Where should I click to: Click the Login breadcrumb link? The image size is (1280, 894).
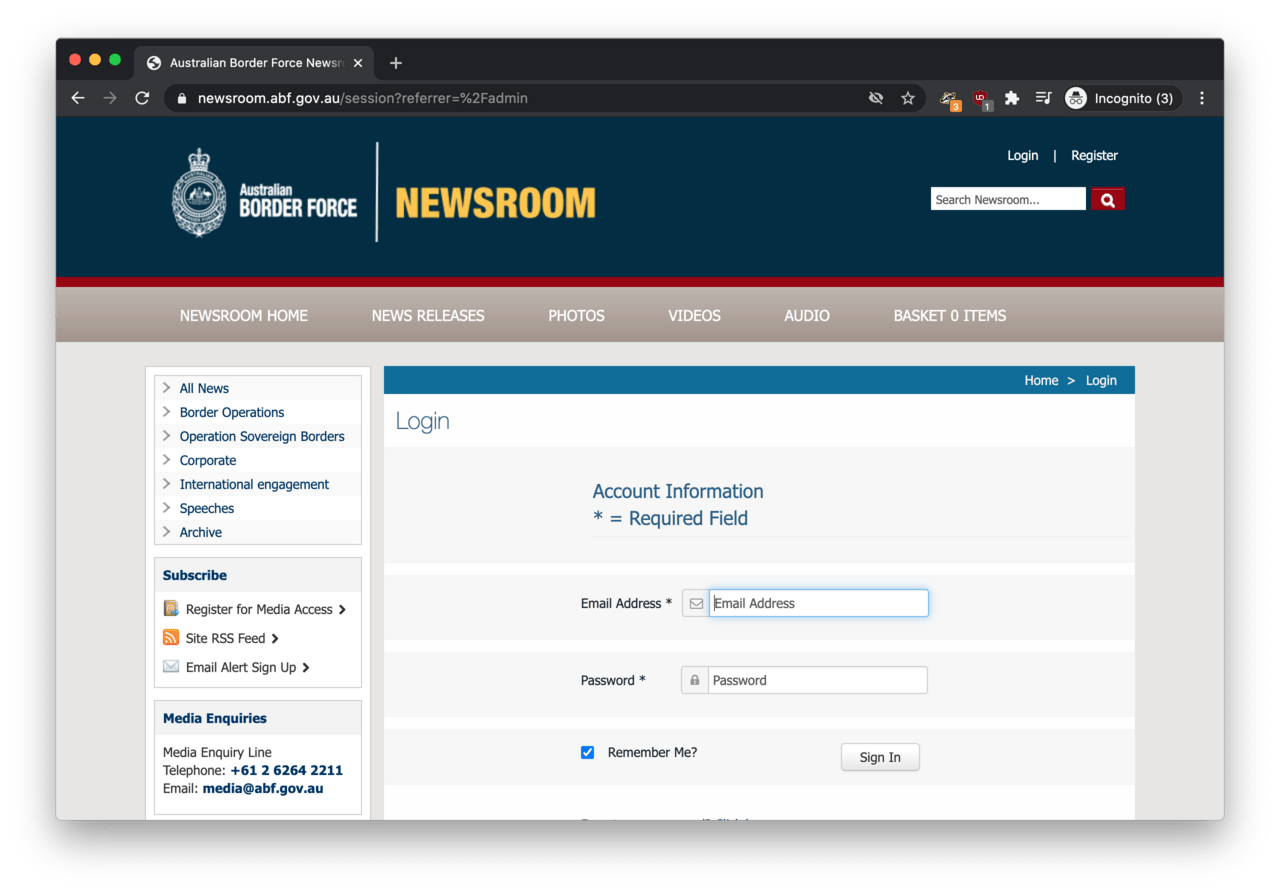click(x=1101, y=380)
